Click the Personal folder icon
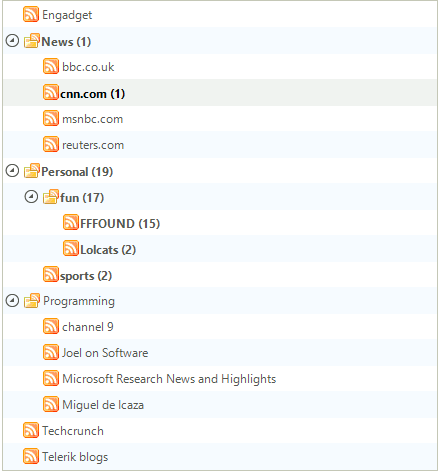 (x=32, y=171)
